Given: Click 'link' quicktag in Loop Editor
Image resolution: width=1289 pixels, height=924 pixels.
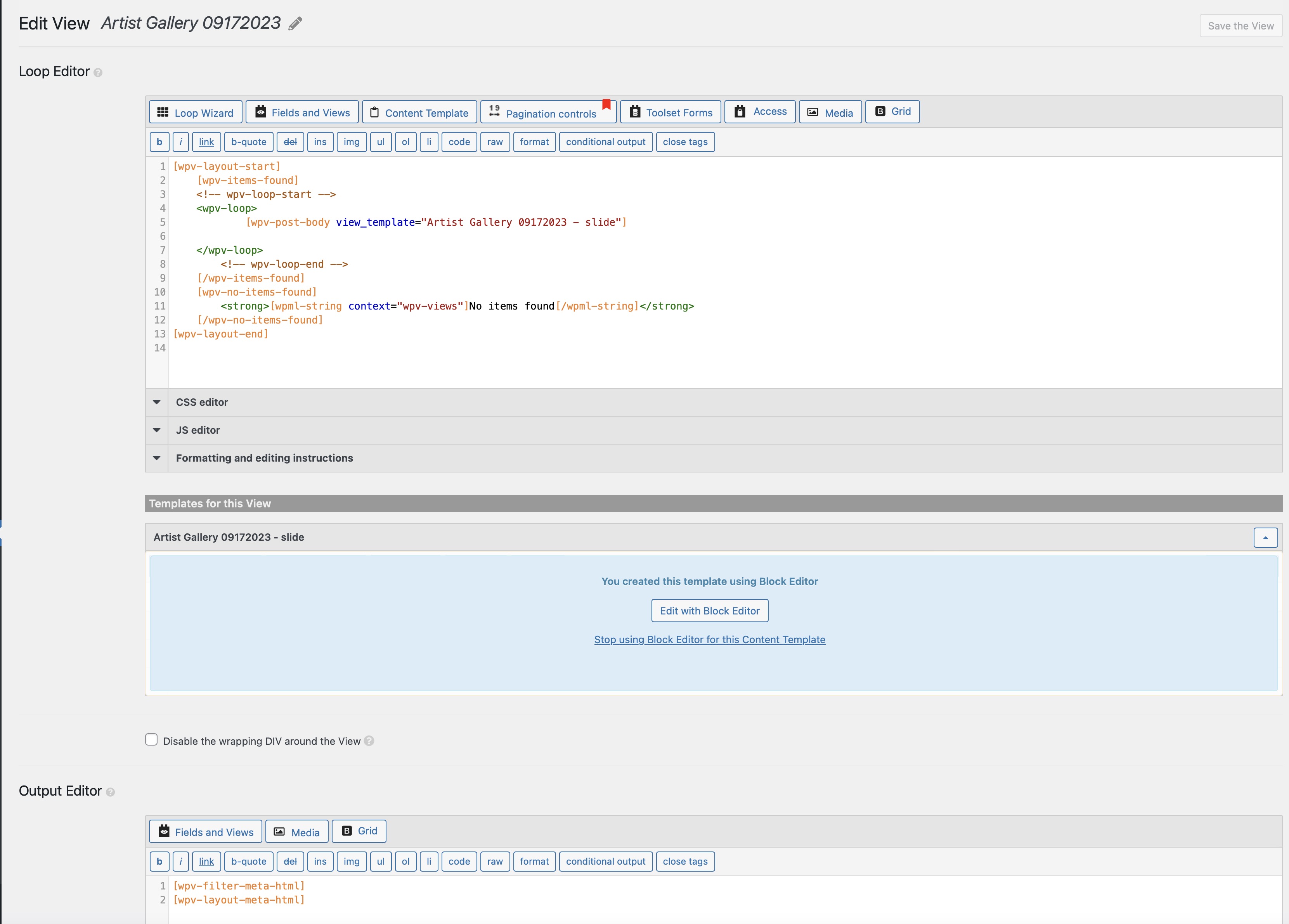Looking at the screenshot, I should click(x=206, y=142).
